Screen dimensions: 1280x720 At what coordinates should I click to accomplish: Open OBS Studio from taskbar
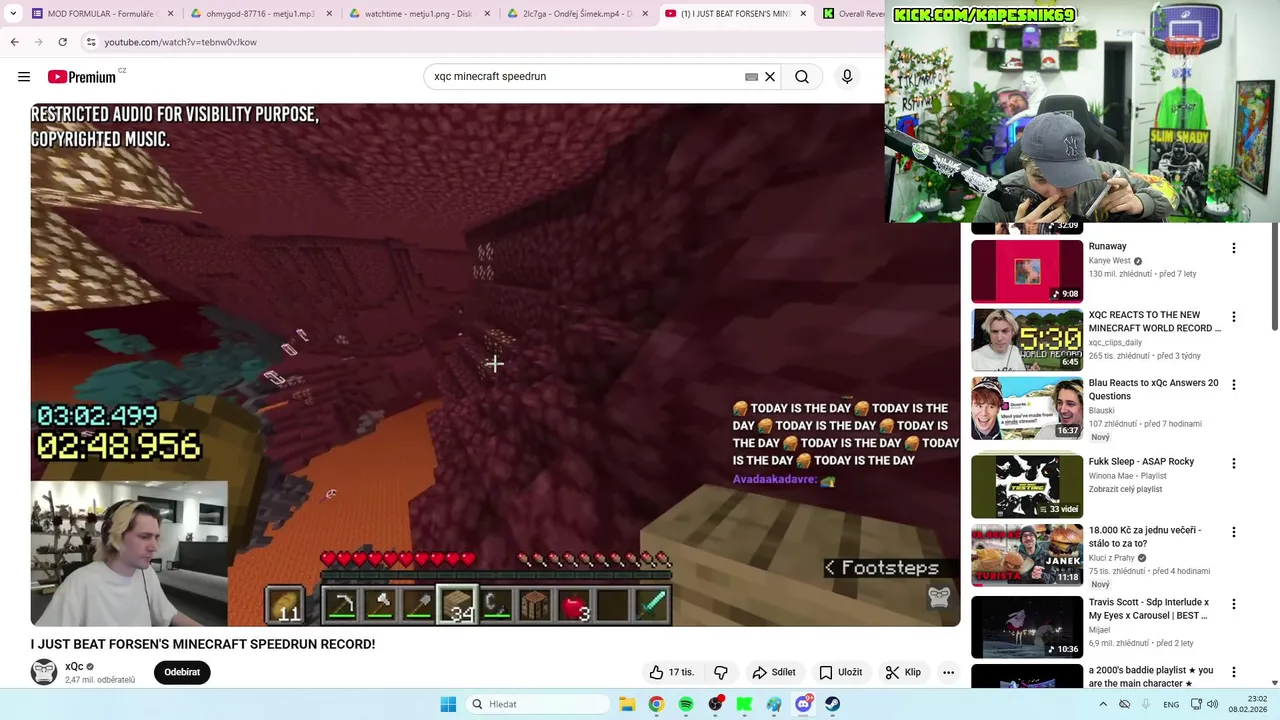(x=715, y=704)
